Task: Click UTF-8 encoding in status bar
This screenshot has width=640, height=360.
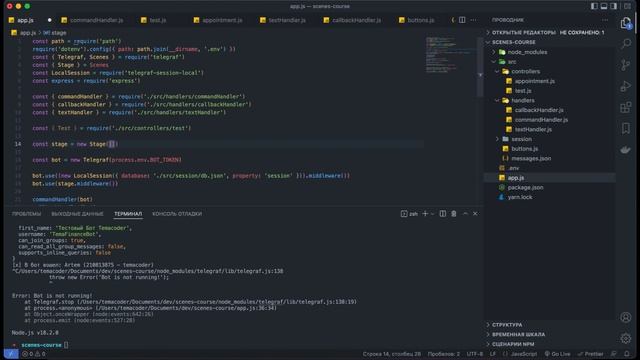Action: tap(475, 354)
